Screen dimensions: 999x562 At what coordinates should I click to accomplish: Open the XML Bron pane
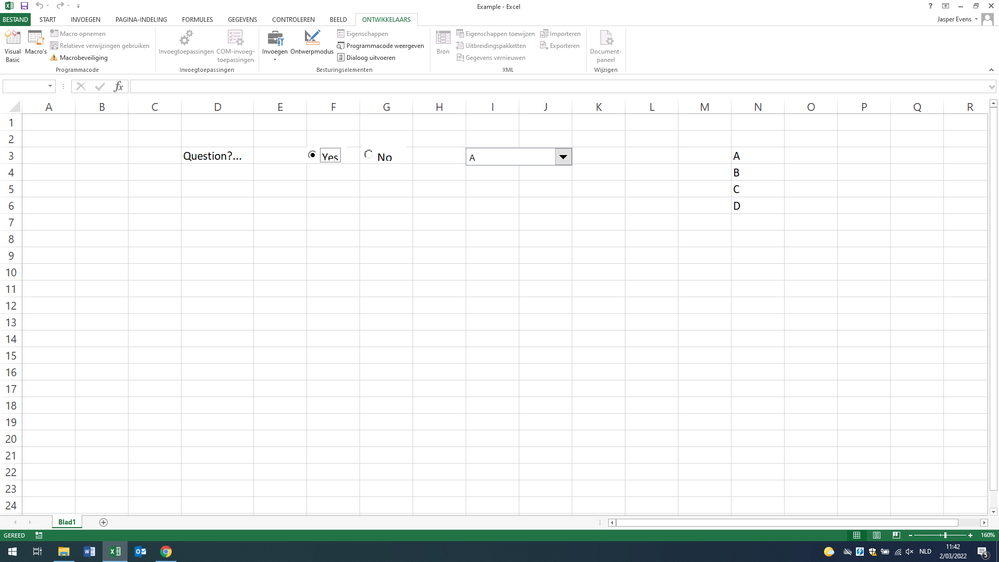(x=443, y=43)
